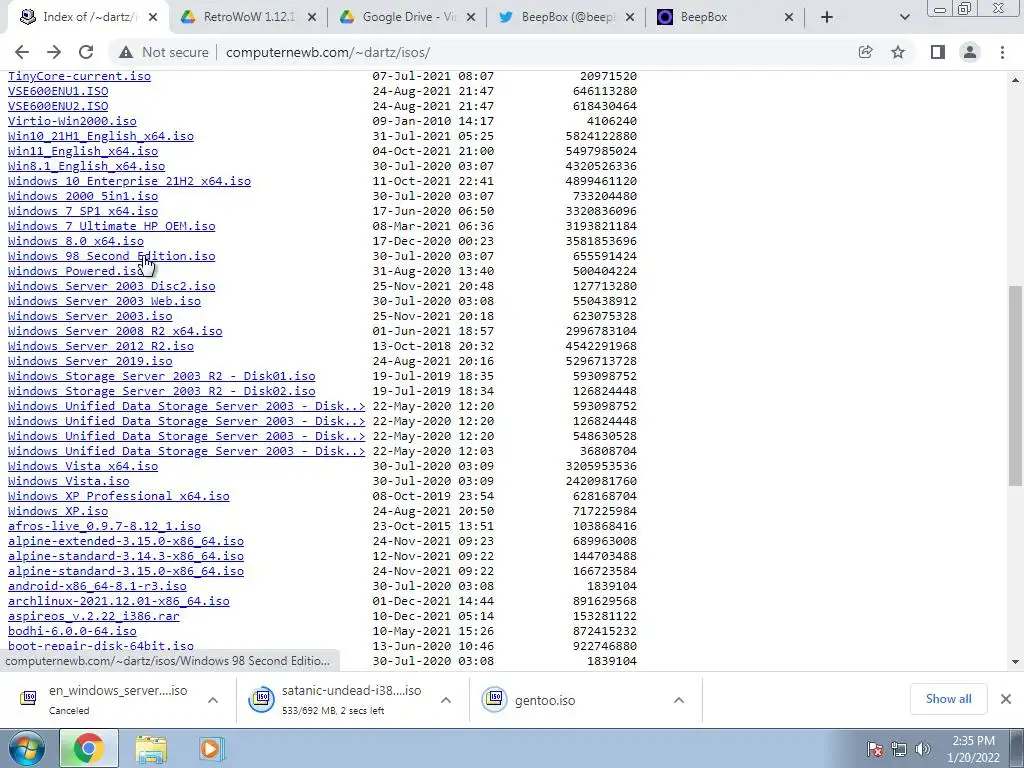Share this page via share icon
The height and width of the screenshot is (768, 1024).
(x=865, y=52)
